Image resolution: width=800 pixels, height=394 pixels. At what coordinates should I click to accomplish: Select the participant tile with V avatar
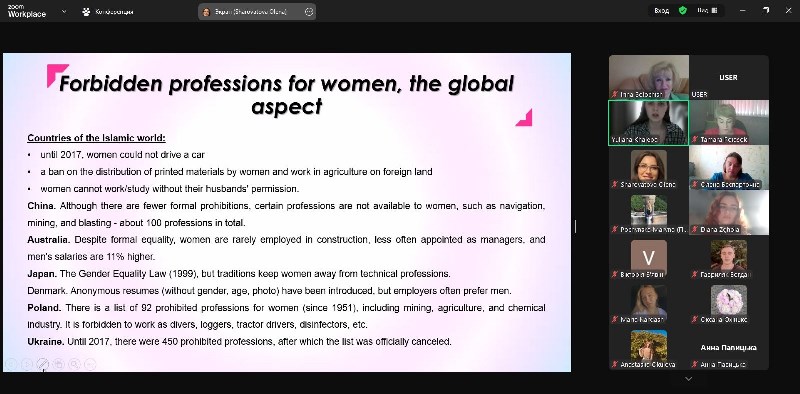pyautogui.click(x=648, y=258)
